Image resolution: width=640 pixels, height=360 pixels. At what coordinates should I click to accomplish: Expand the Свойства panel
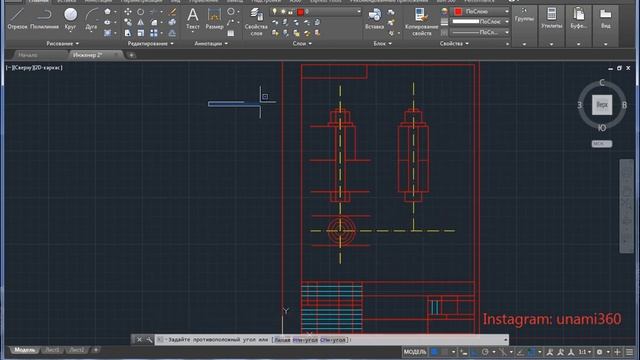(454, 43)
